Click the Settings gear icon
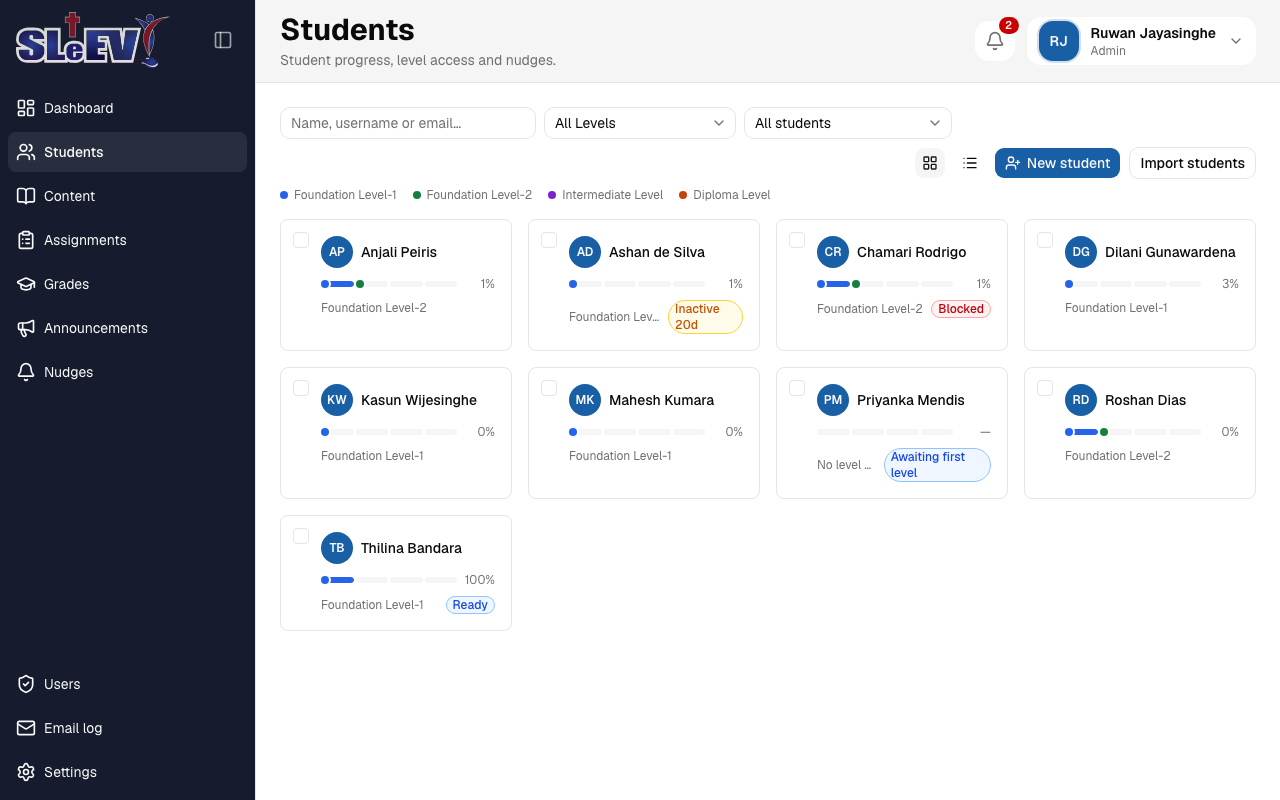Viewport: 1280px width, 800px height. [26, 772]
